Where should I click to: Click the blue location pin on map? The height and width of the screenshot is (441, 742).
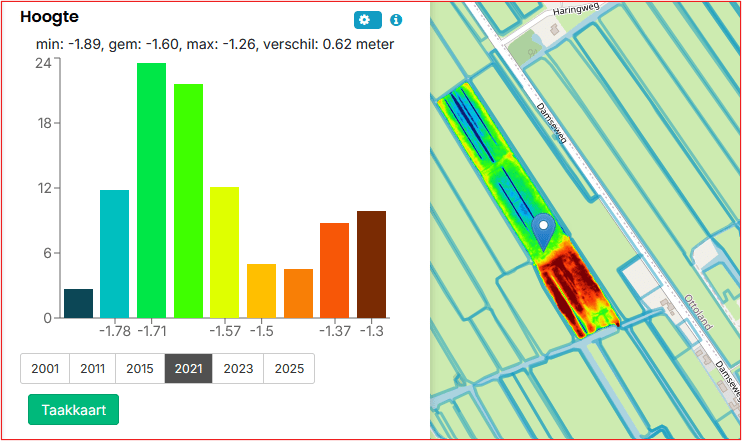pyautogui.click(x=544, y=232)
